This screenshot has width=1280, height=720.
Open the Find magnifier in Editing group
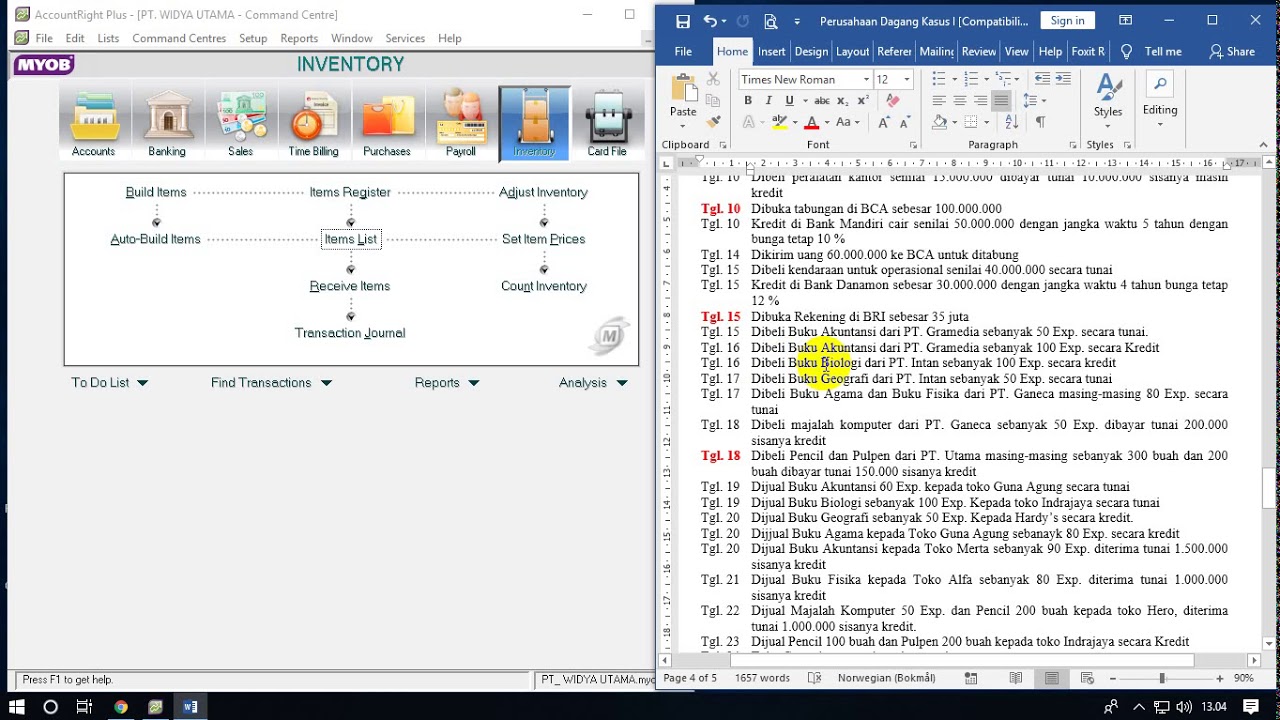(x=1160, y=84)
